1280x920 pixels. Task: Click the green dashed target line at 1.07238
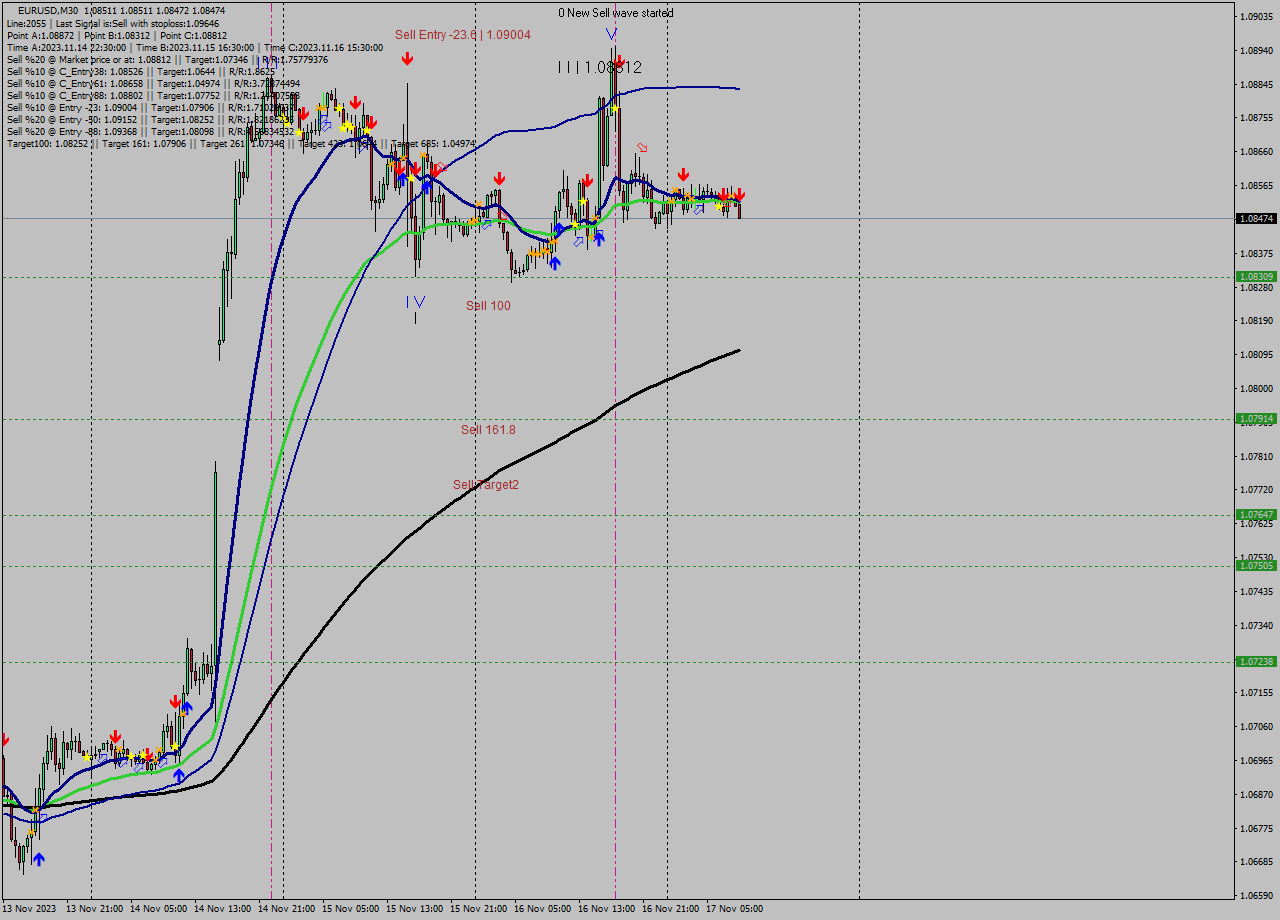pyautogui.click(x=600, y=661)
